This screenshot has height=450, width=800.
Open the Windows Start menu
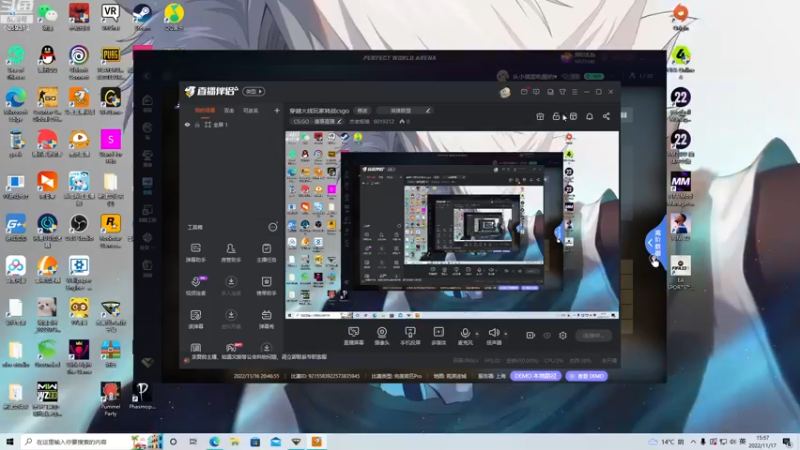(9, 442)
